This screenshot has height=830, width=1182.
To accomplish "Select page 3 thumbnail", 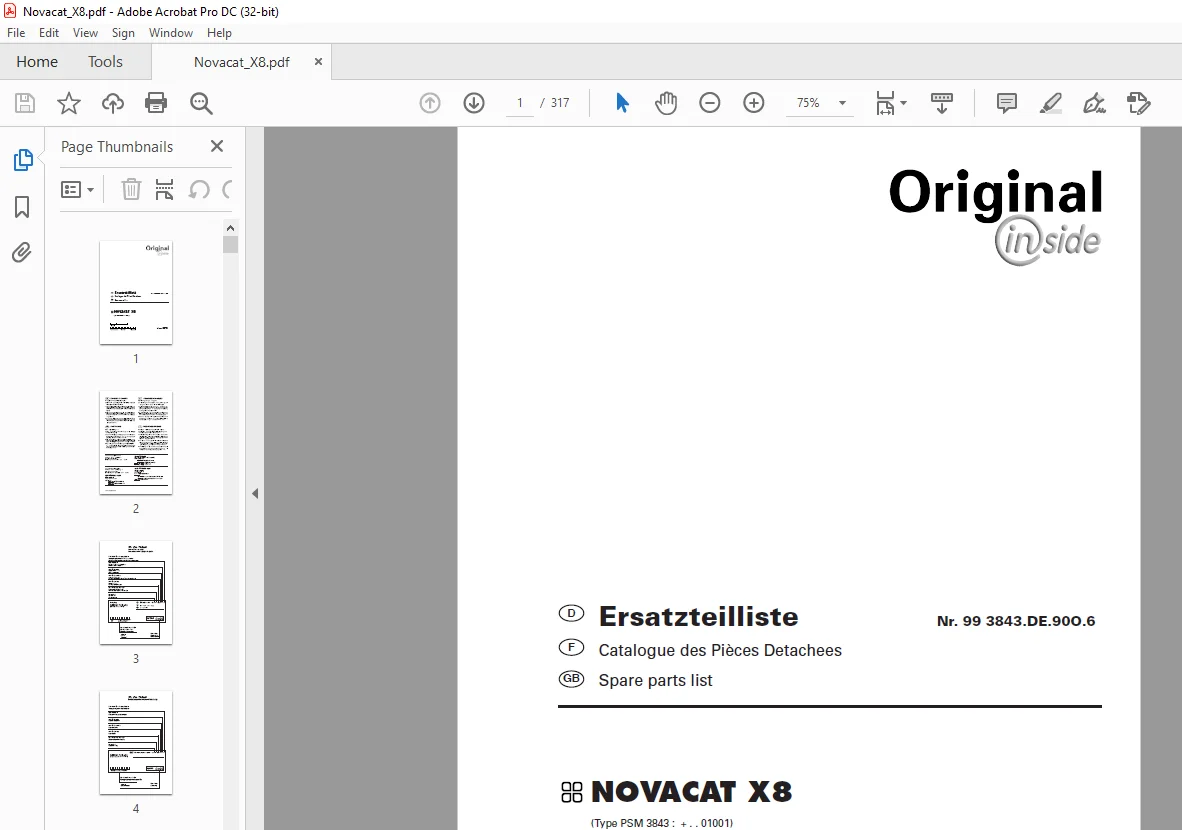I will coord(136,593).
